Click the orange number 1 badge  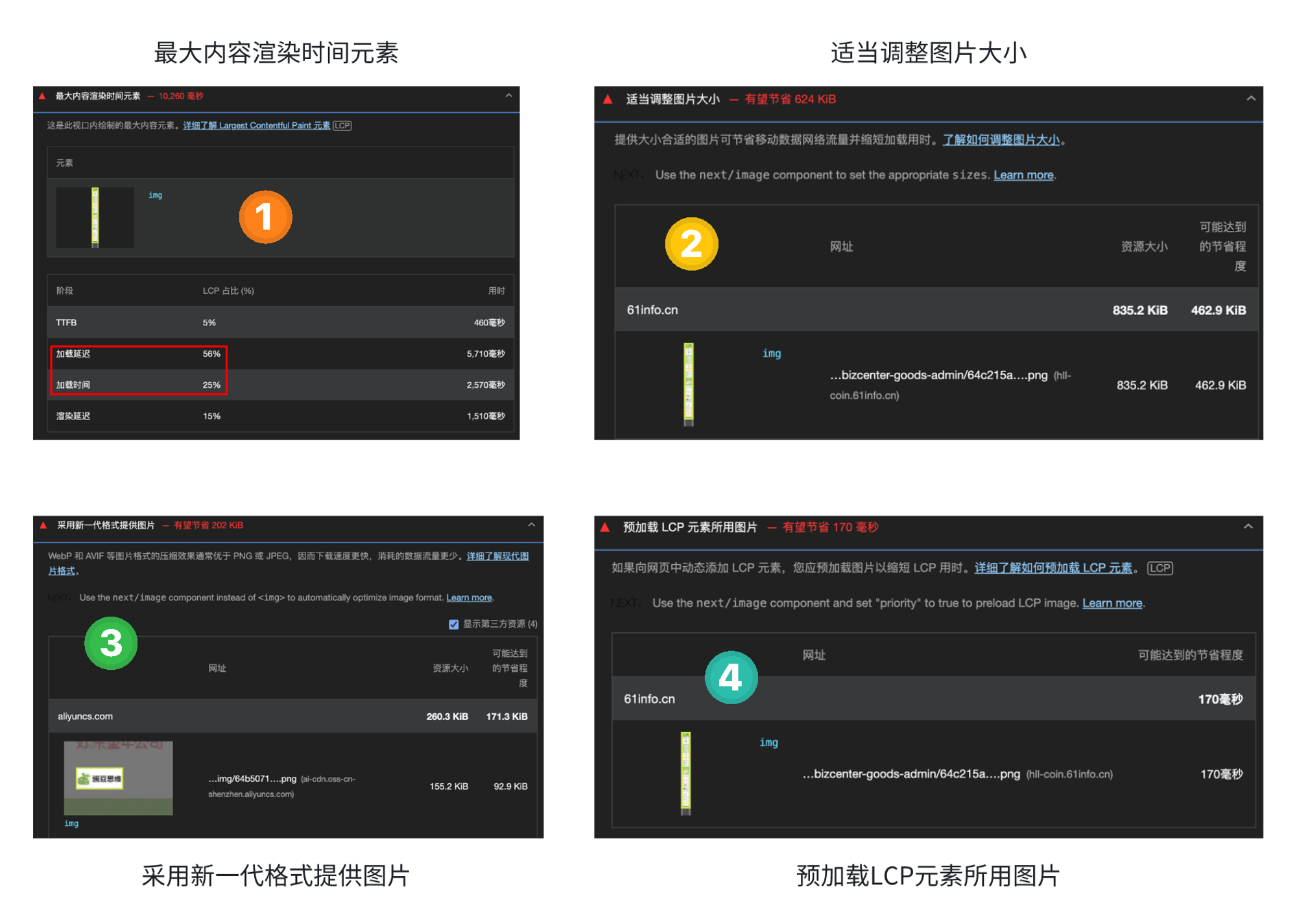(265, 217)
